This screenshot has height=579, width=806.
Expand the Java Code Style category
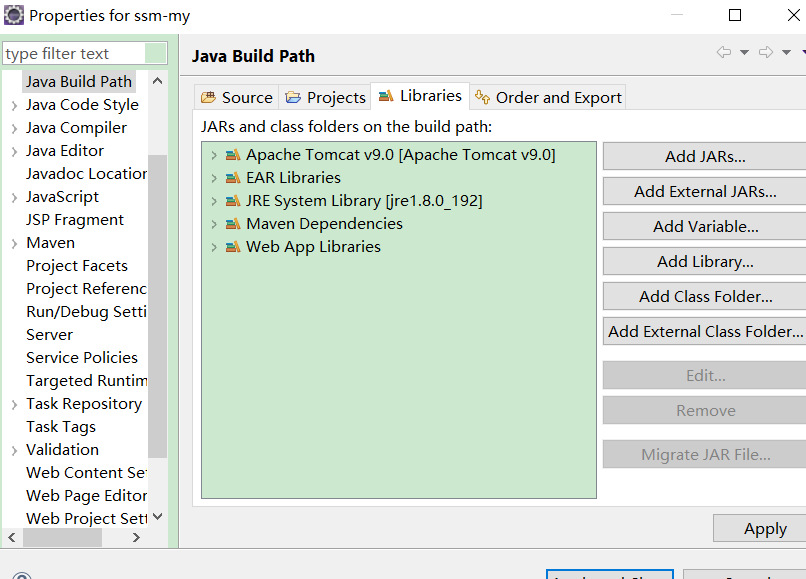[14, 105]
